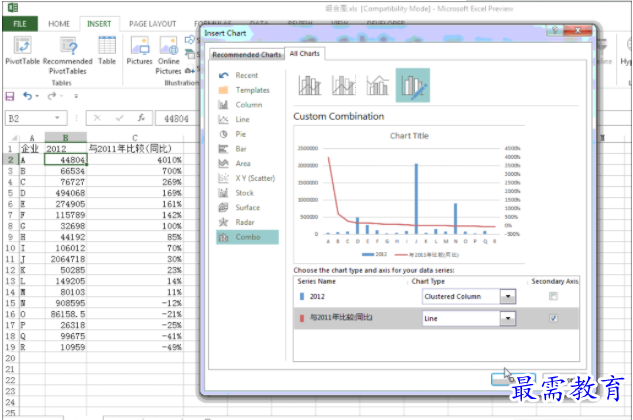Image resolution: width=633 pixels, height=420 pixels.
Task: Click the Select All corner triangle
Action: tap(13, 138)
